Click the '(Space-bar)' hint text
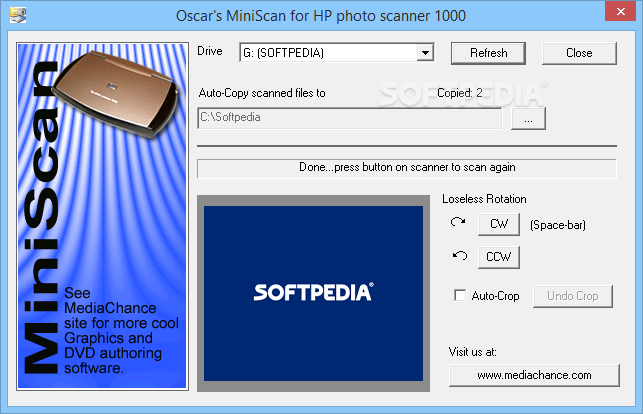643x414 pixels. pos(558,225)
